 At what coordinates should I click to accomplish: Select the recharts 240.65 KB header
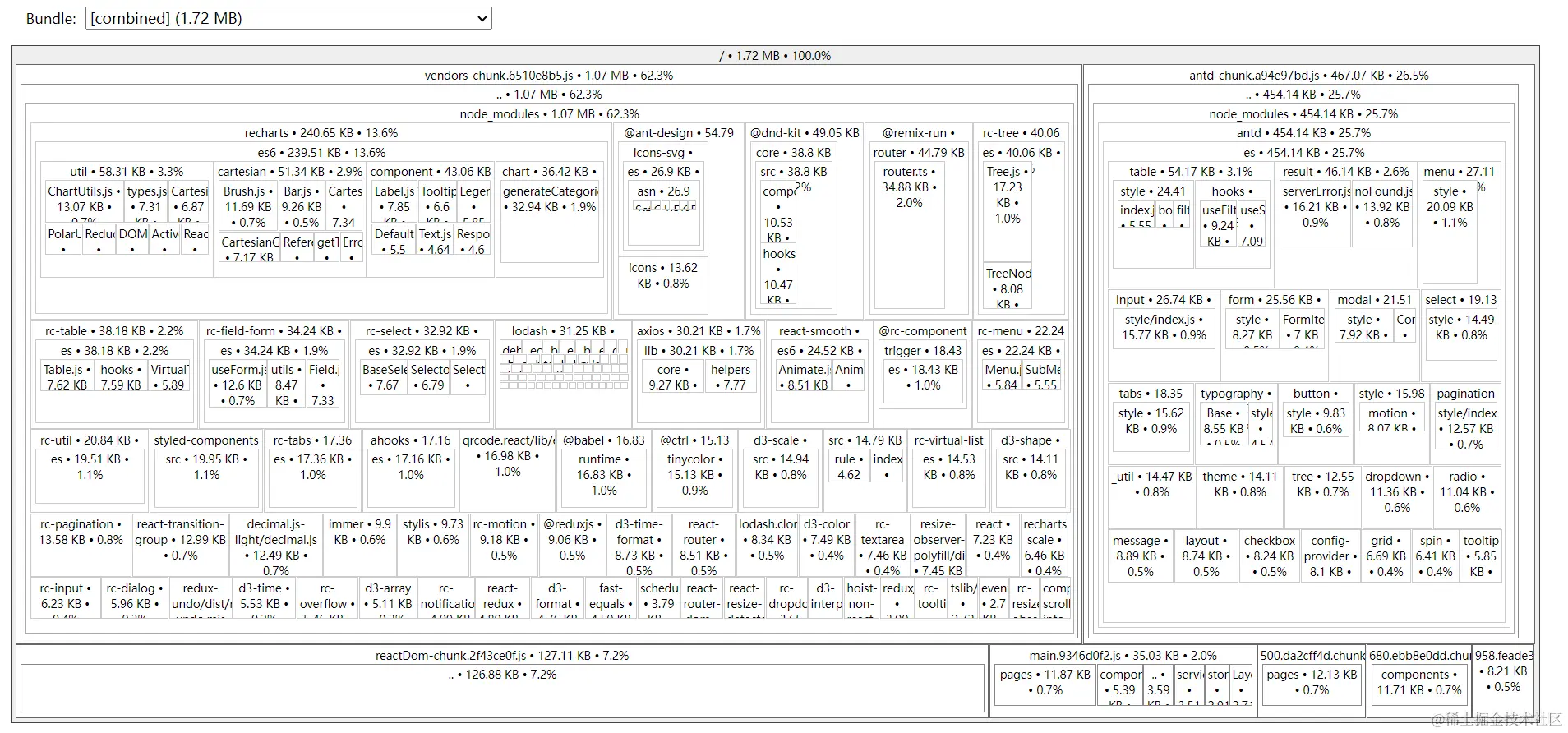(321, 132)
